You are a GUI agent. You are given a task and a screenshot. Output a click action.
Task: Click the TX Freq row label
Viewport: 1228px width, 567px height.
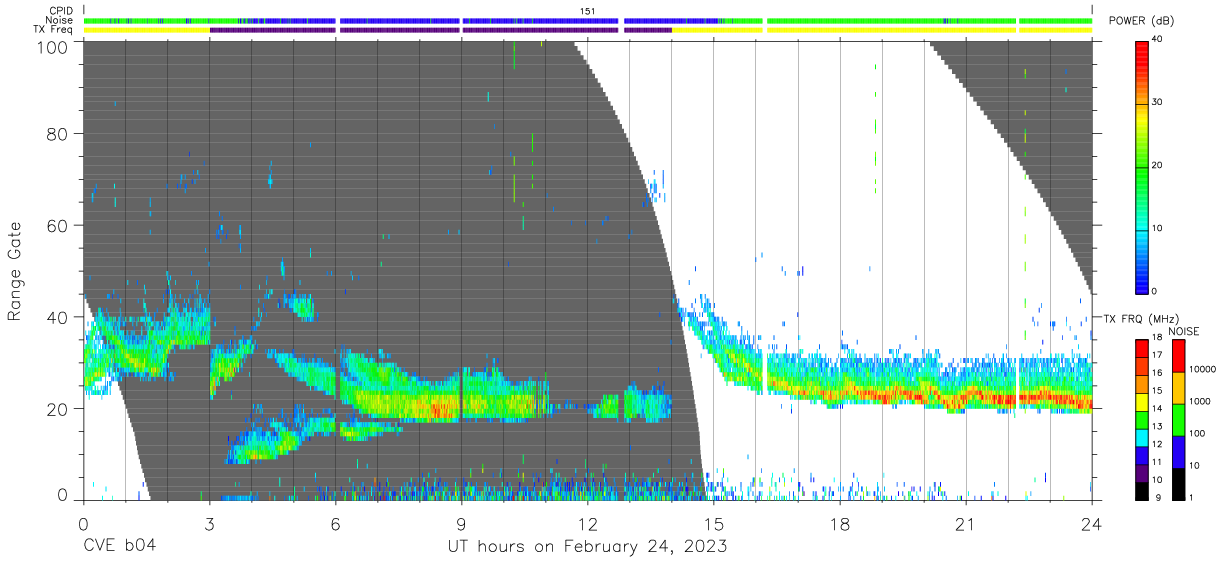click(x=54, y=30)
